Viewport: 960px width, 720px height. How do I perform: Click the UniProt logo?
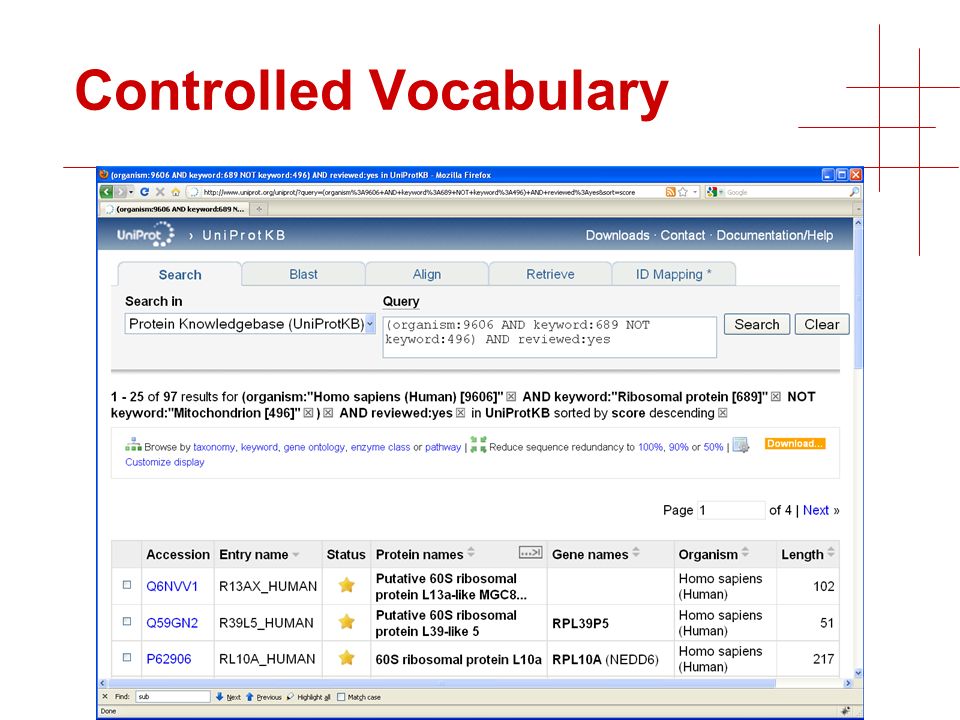point(146,234)
